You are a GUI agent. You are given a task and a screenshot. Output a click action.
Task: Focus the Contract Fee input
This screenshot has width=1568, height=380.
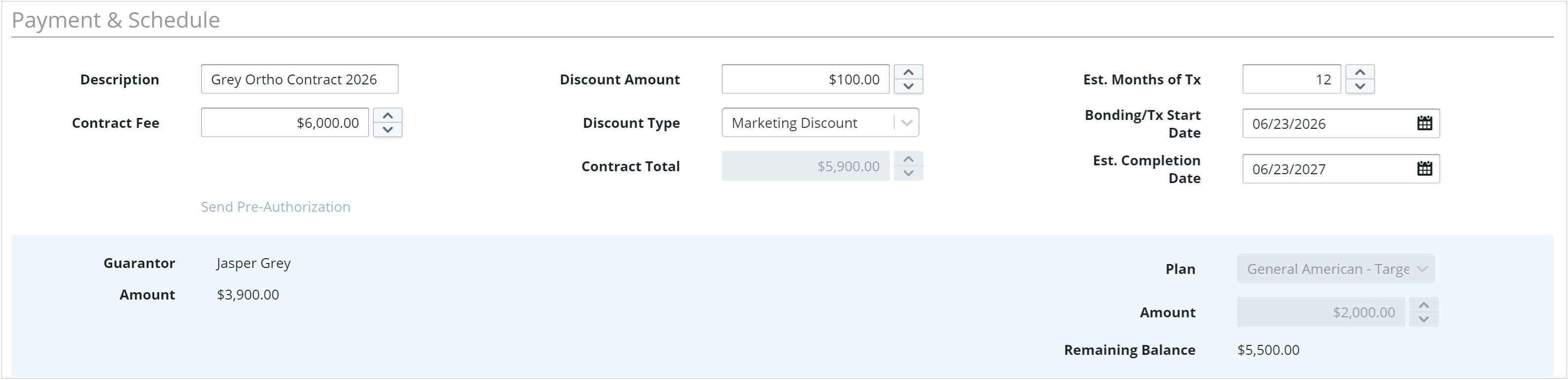point(285,123)
